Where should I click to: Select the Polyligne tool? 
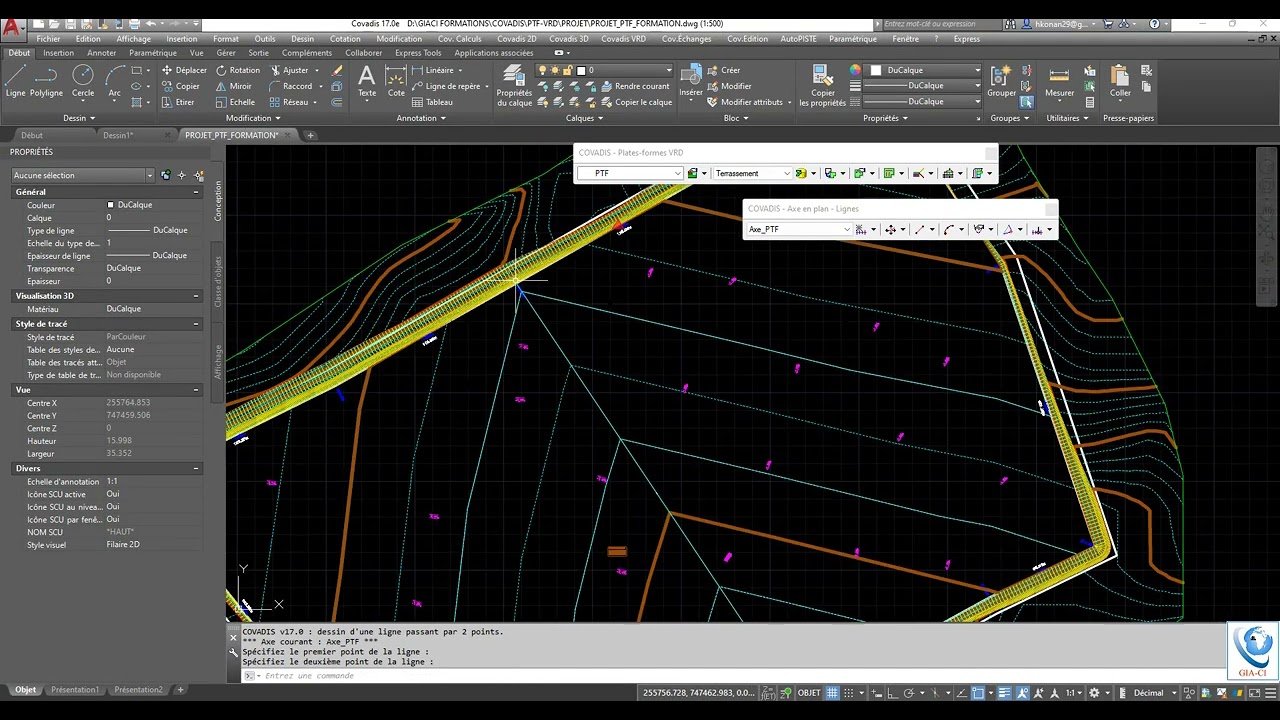click(46, 80)
